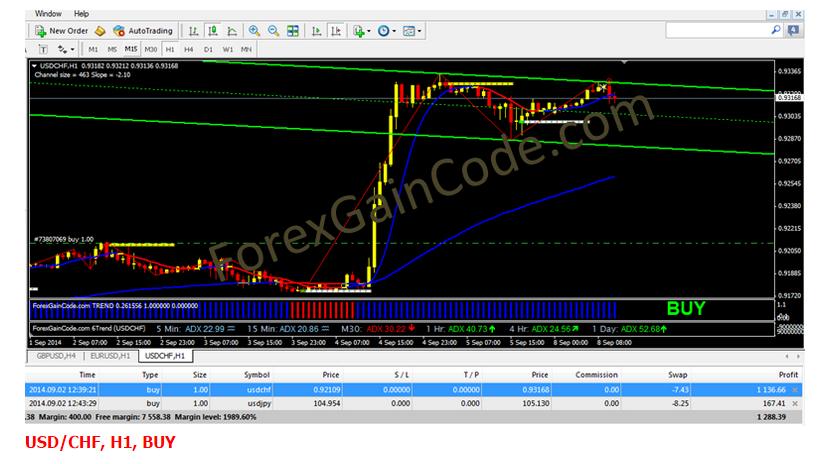Select W1 timeframe

point(227,49)
